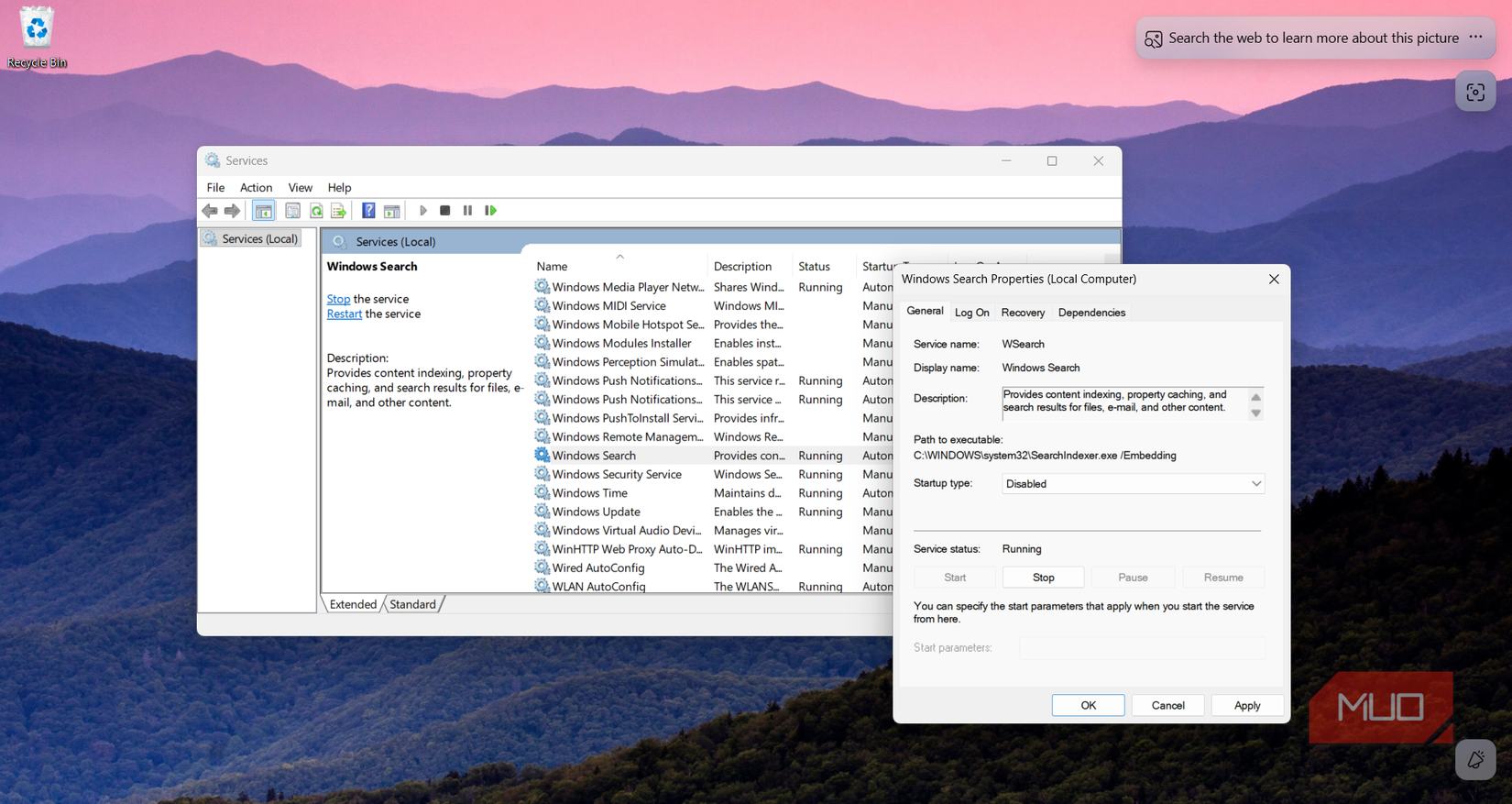Viewport: 1512px width, 804px height.
Task: Open Help with the blue question icon
Action: (x=368, y=211)
